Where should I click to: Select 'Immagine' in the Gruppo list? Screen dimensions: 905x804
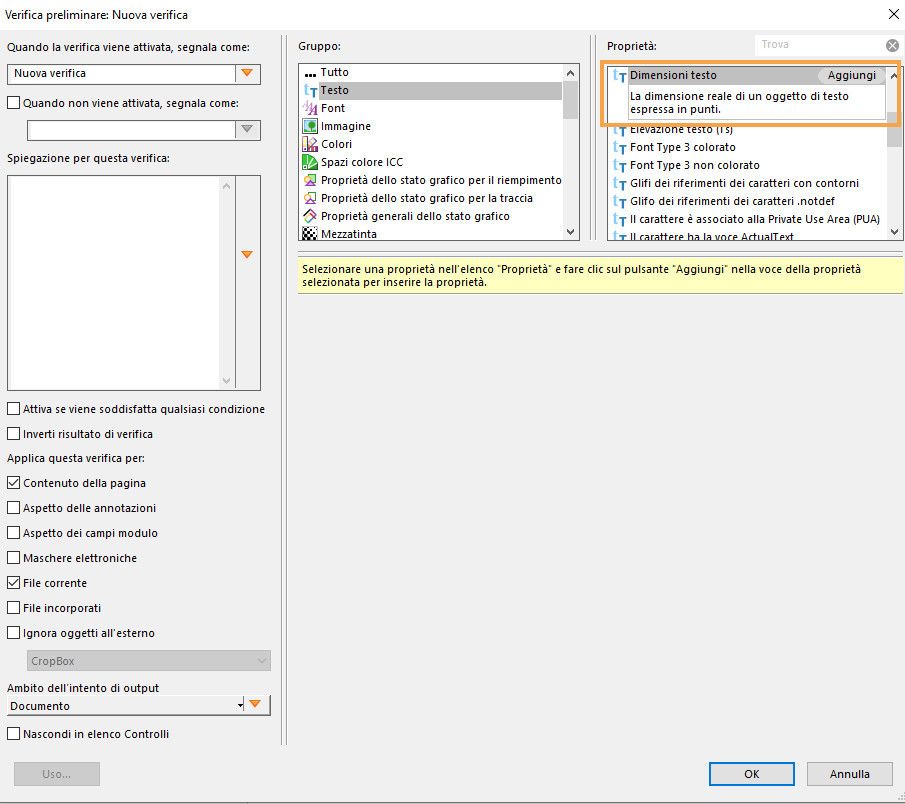pyautogui.click(x=346, y=126)
